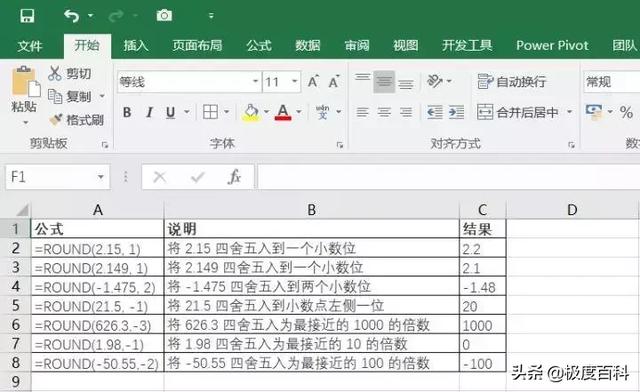
Task: Open insert function with the fx icon
Action: pos(235,177)
